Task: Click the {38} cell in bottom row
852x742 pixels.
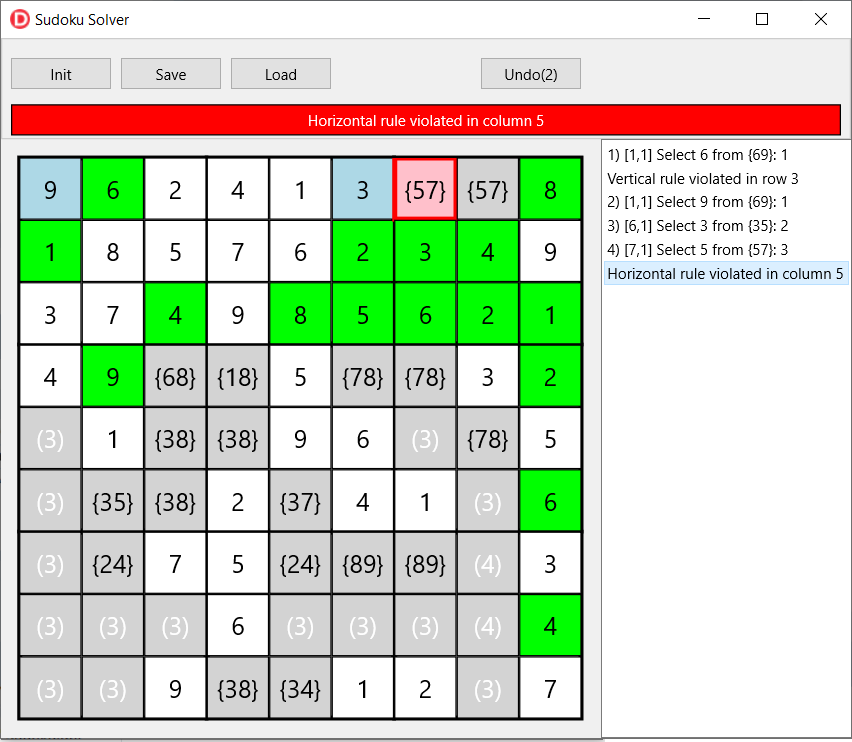Action: click(x=237, y=689)
